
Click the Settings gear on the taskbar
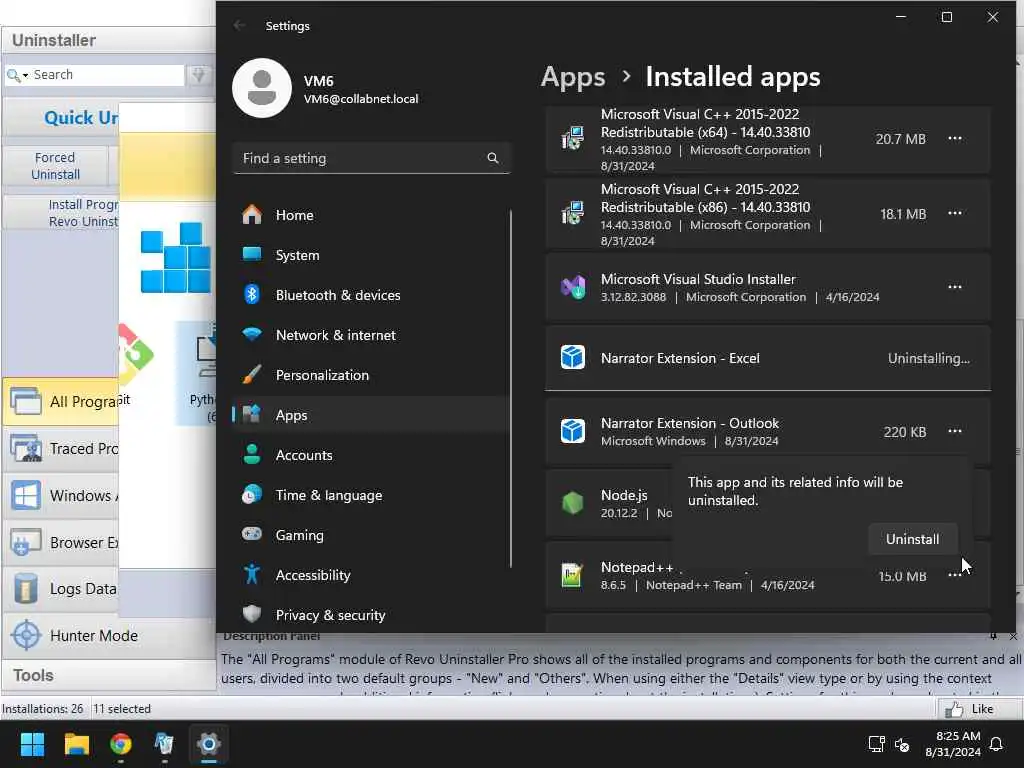[209, 744]
